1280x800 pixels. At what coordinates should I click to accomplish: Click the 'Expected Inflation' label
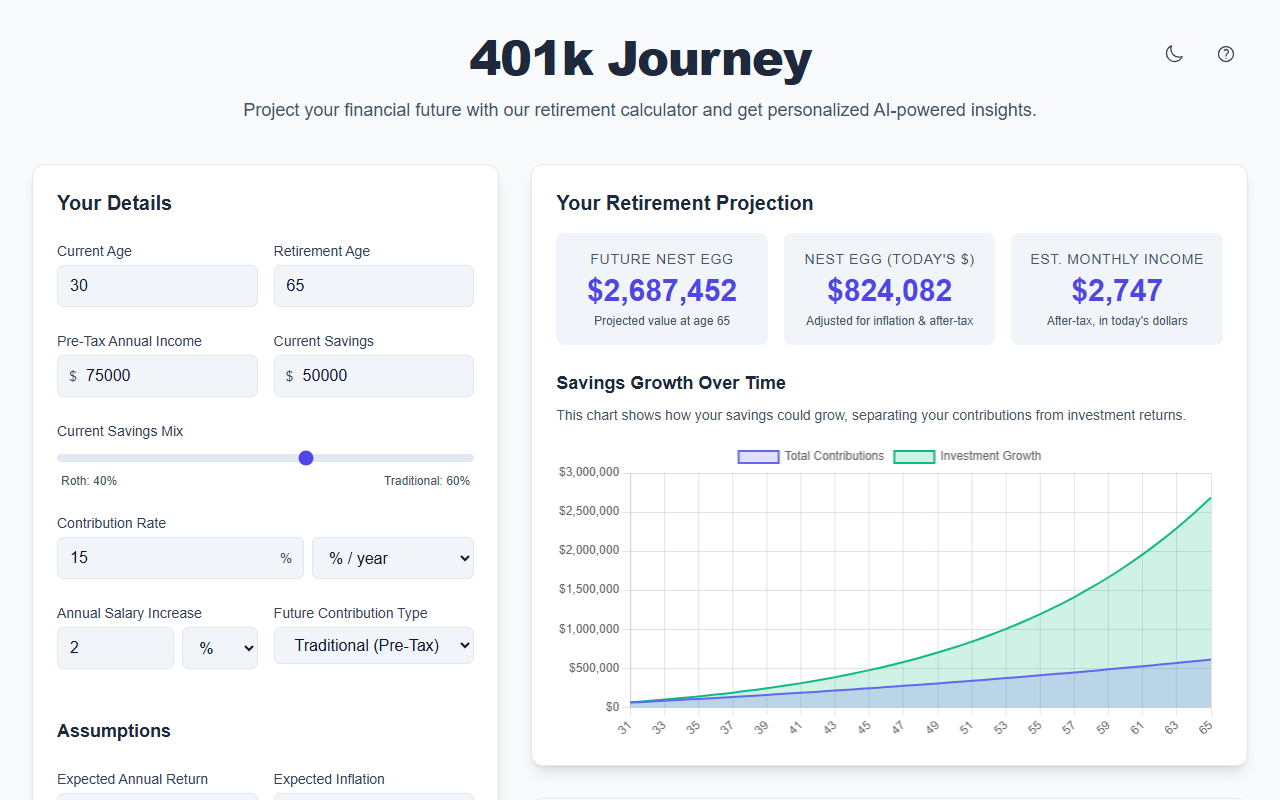329,779
